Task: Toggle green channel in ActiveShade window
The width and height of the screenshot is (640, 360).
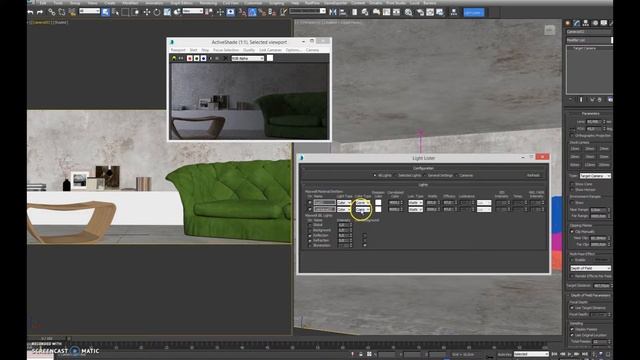Action: click(196, 58)
